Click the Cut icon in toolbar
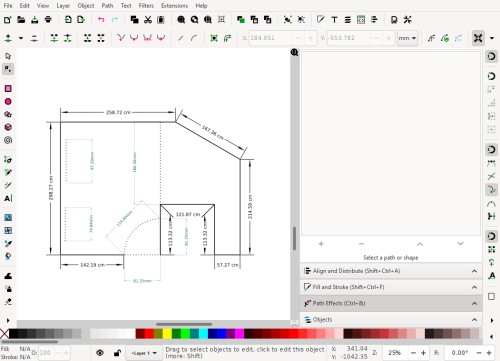This screenshot has height=361, width=500. 148,20
